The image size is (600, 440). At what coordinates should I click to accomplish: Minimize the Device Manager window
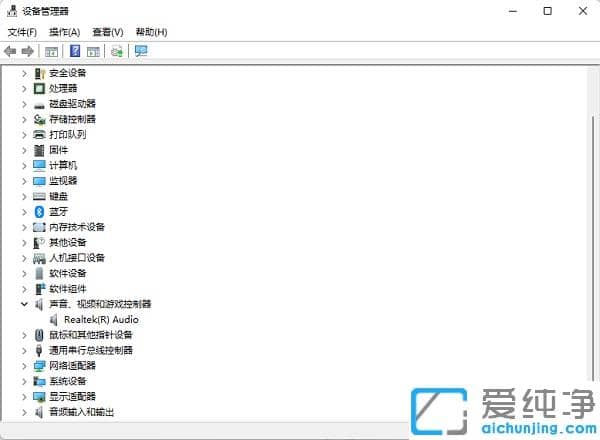513,11
